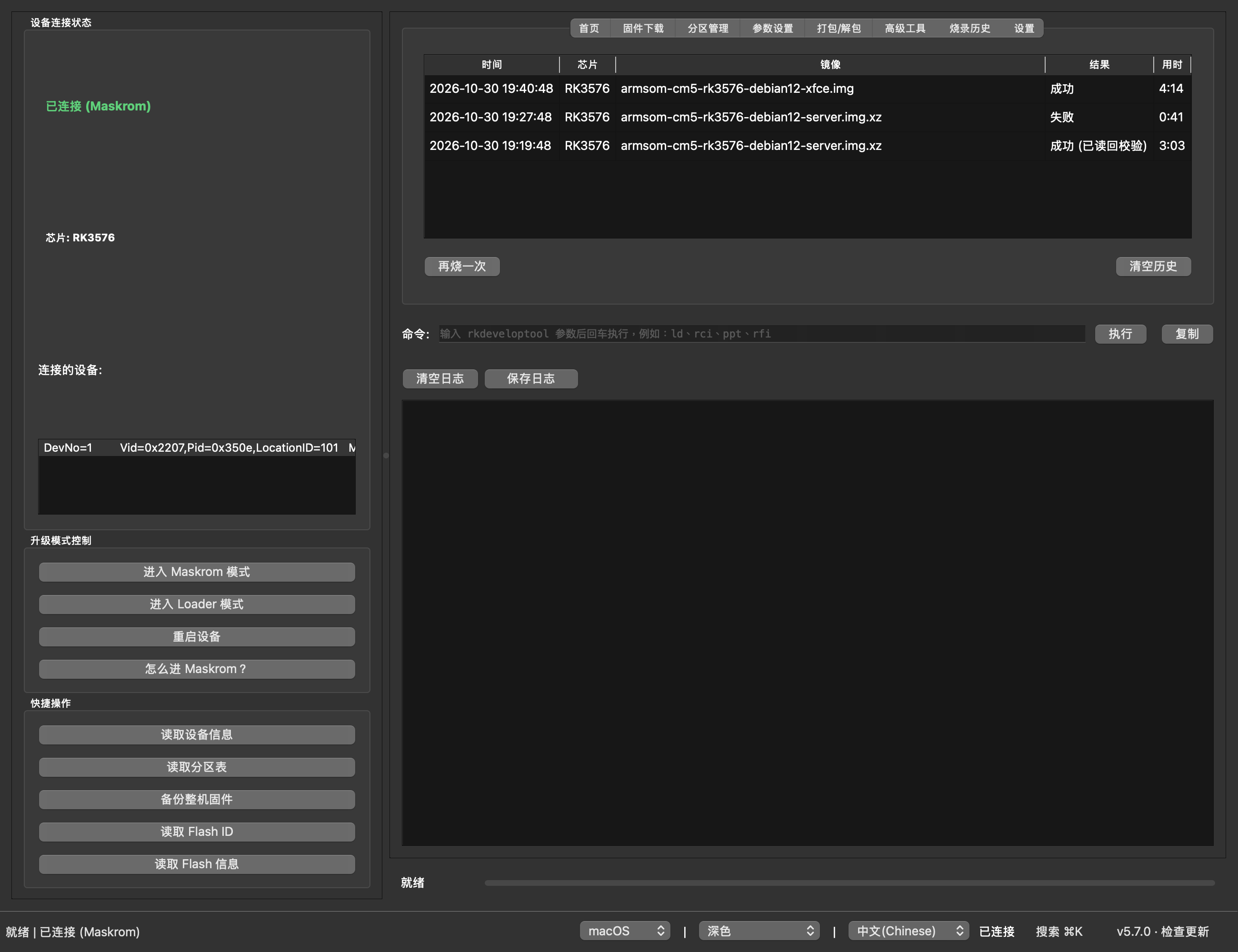Click the 镜像 column header

click(x=830, y=65)
